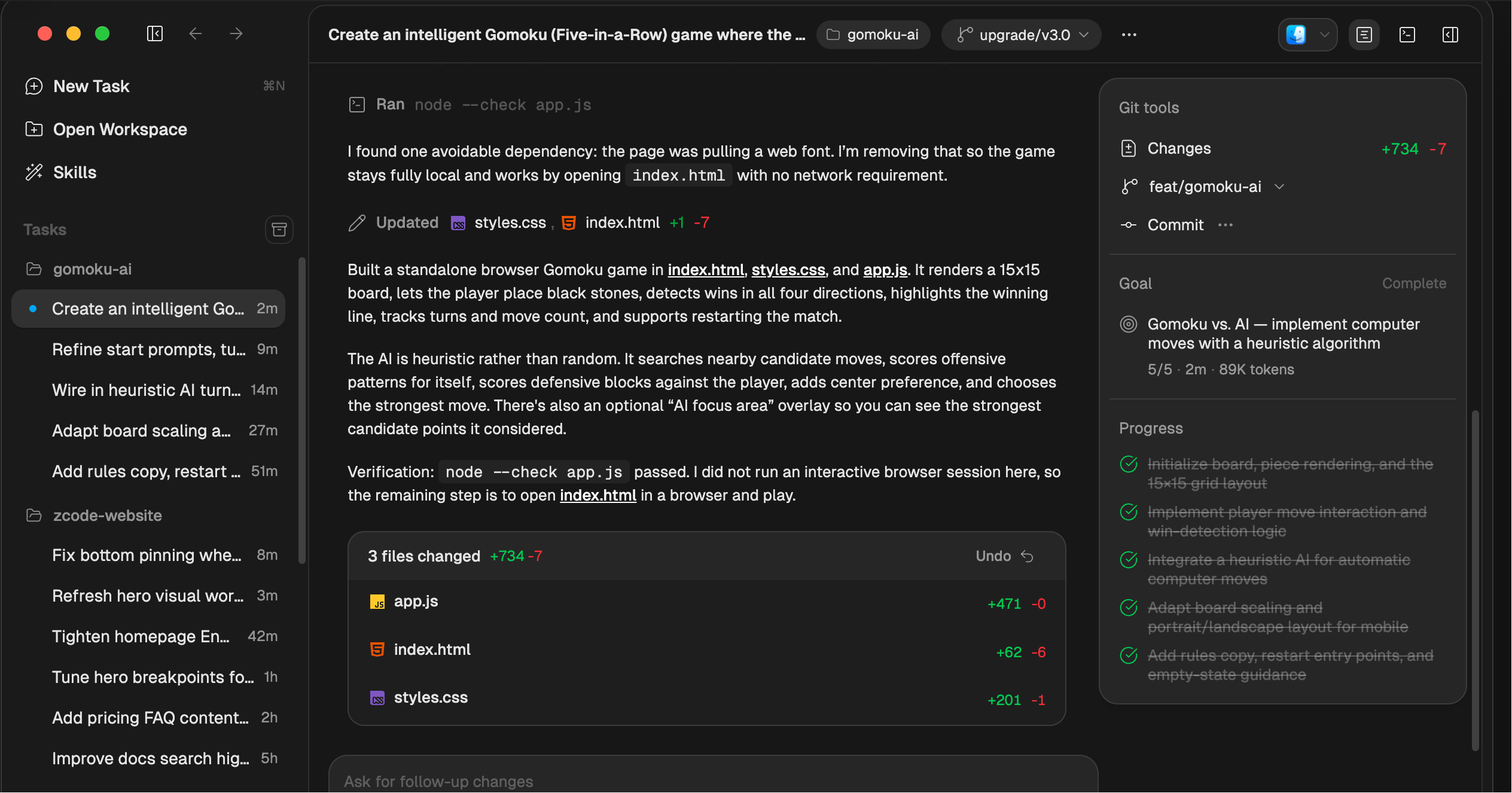Click the folder icon in gomoku-ai header pill
Viewport: 1512px width, 793px height.
(x=833, y=35)
